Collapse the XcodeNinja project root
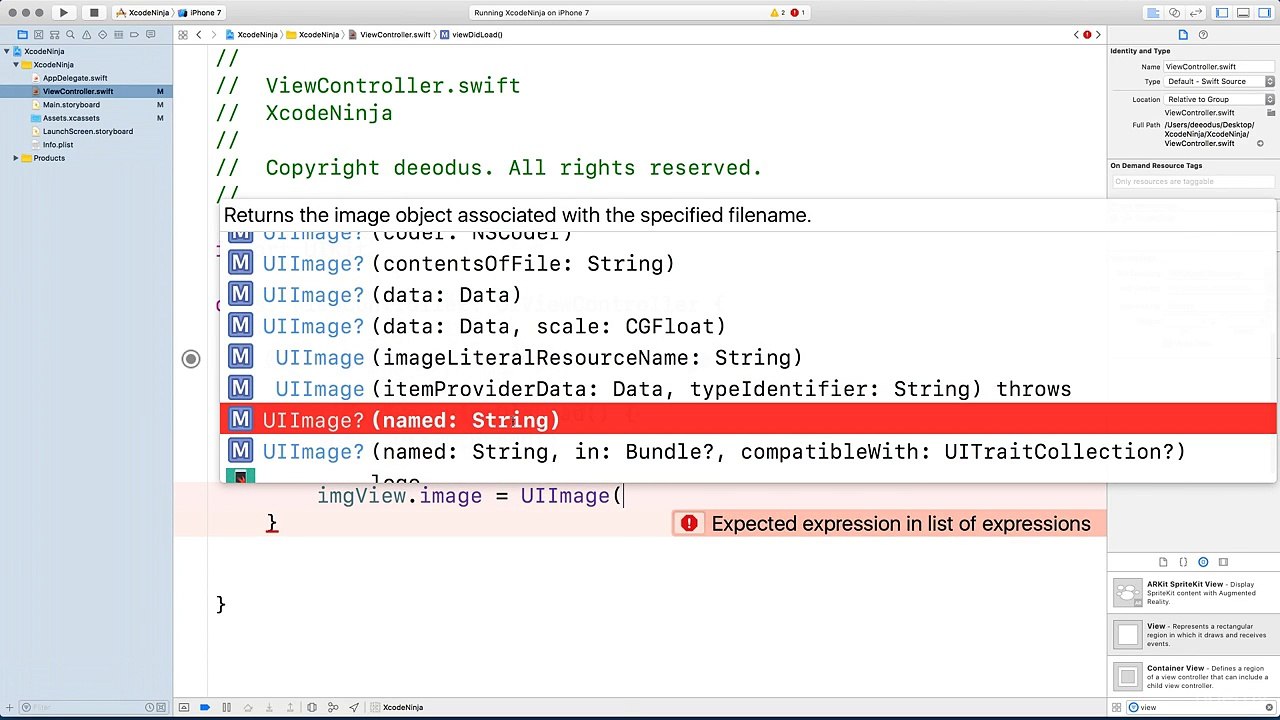1280x720 pixels. 7,51
